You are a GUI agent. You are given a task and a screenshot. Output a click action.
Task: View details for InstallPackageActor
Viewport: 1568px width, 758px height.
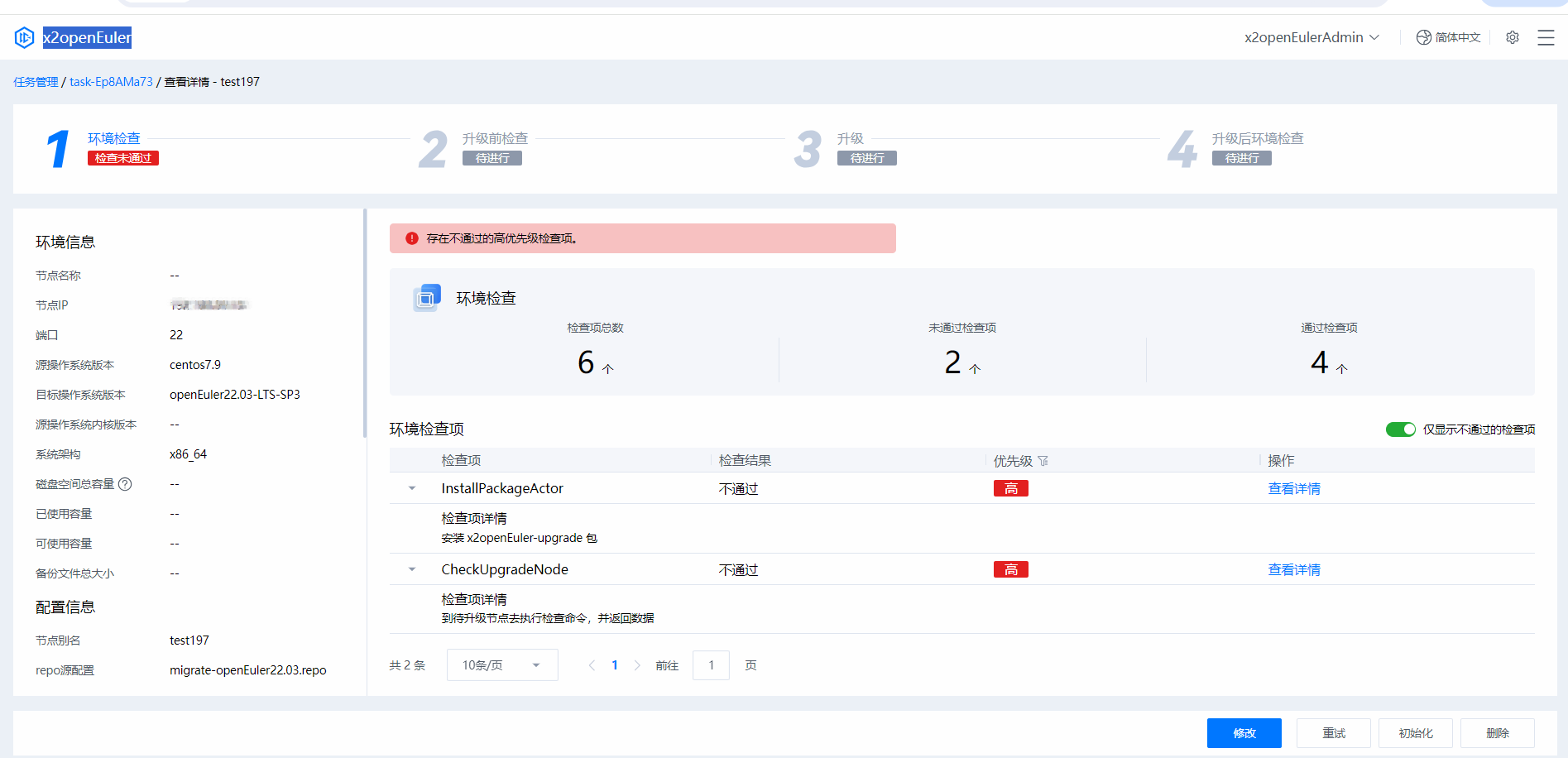coord(1293,489)
